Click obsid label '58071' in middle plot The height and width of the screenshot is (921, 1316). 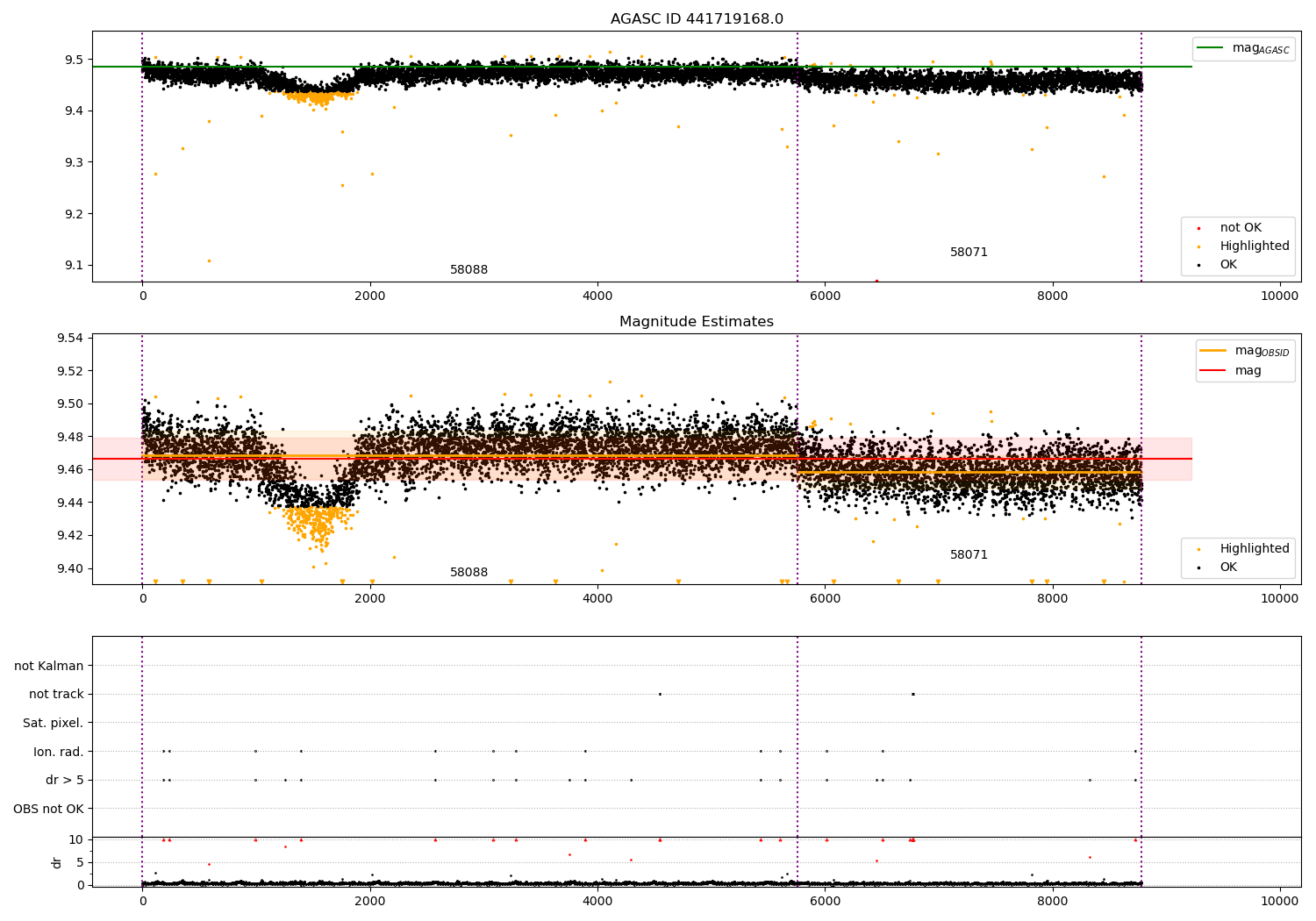(969, 555)
